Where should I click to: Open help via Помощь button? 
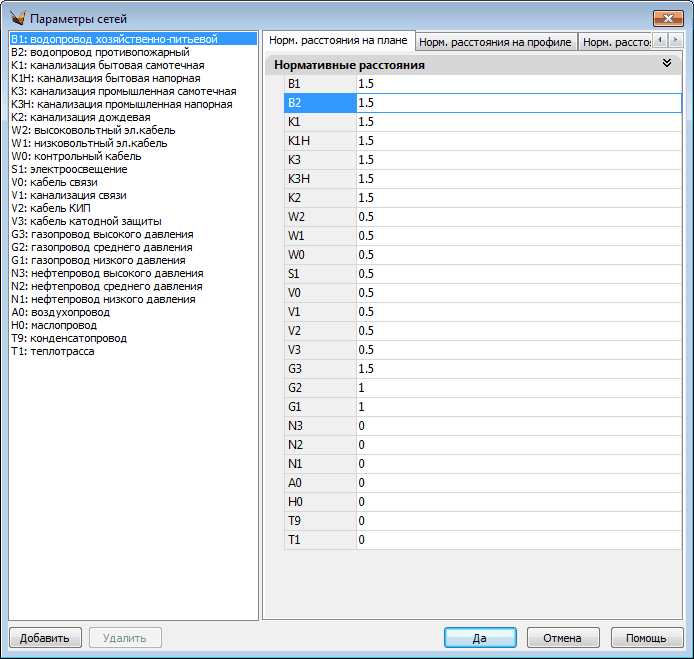646,638
